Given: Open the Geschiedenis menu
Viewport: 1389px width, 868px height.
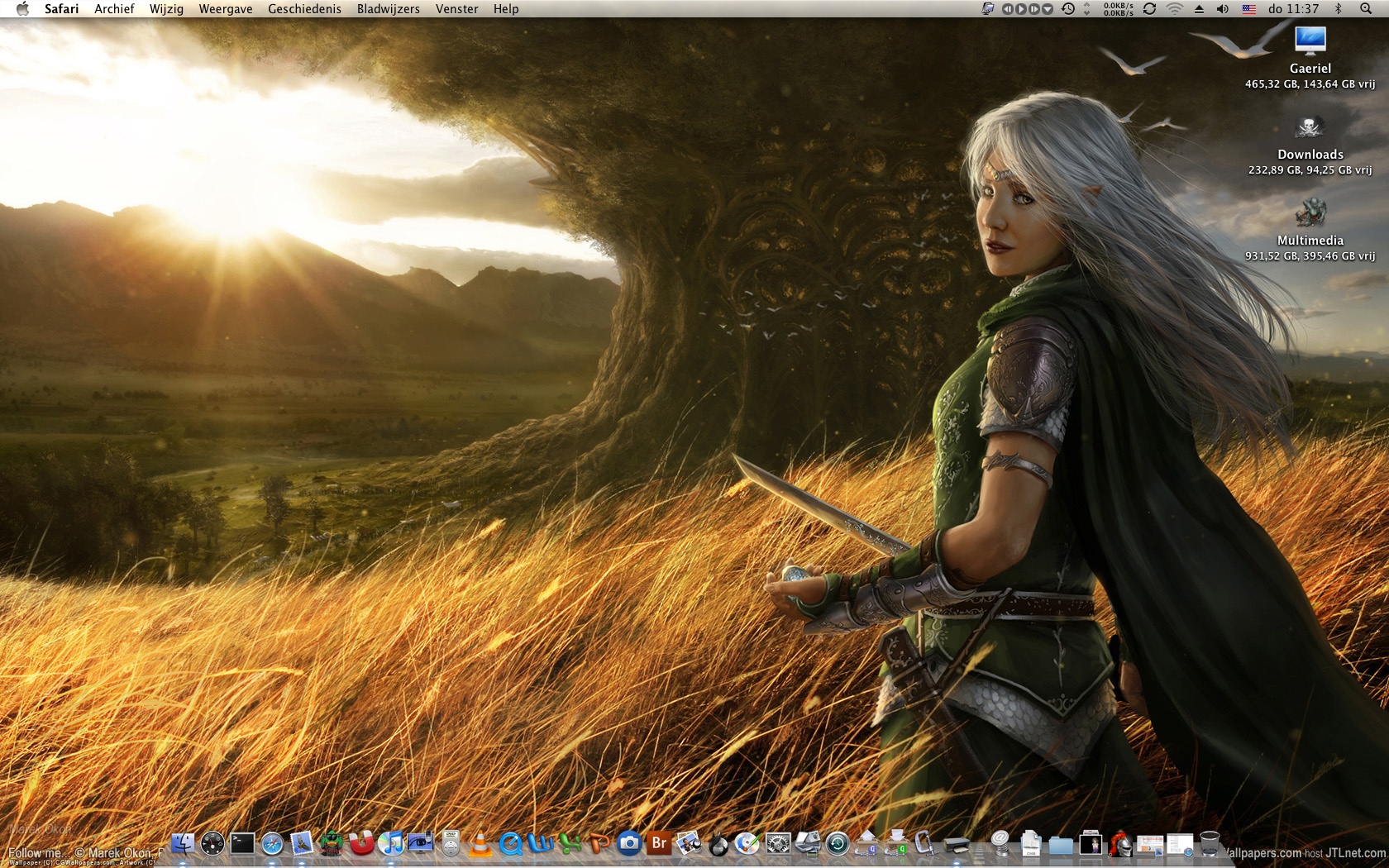Looking at the screenshot, I should (x=304, y=9).
